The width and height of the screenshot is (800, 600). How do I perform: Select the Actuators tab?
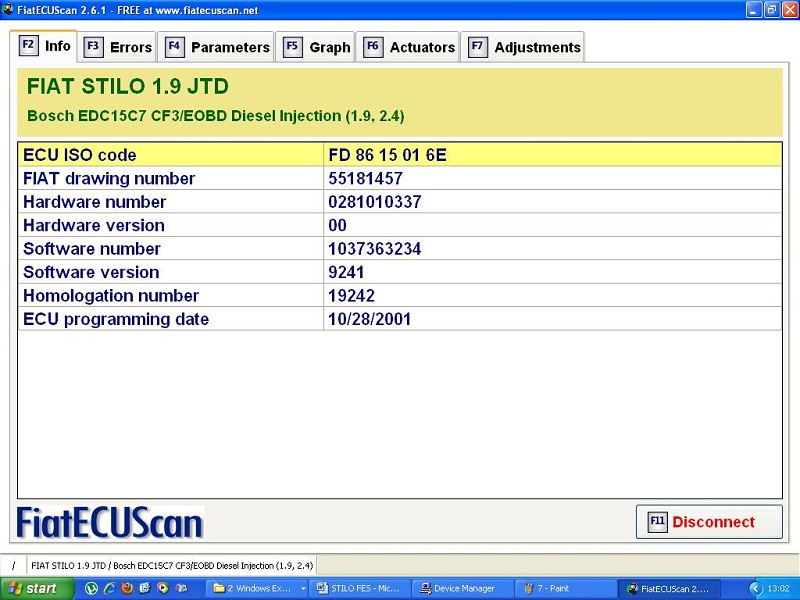point(409,47)
